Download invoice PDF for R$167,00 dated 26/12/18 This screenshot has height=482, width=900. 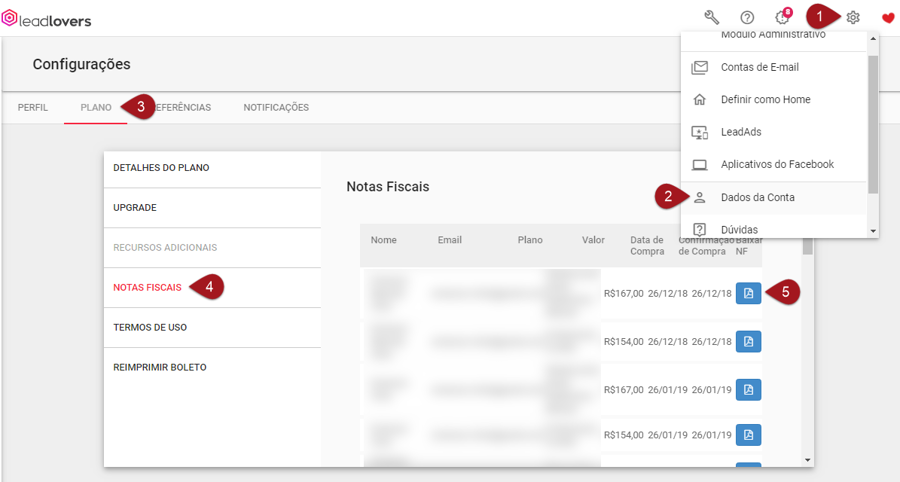point(748,293)
